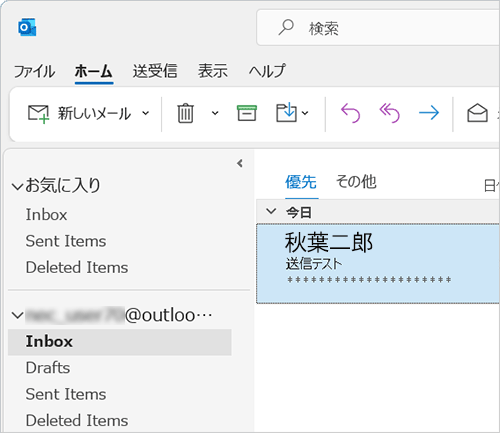Open Sent Items under お気に入り
The width and height of the screenshot is (500, 433).
point(66,241)
